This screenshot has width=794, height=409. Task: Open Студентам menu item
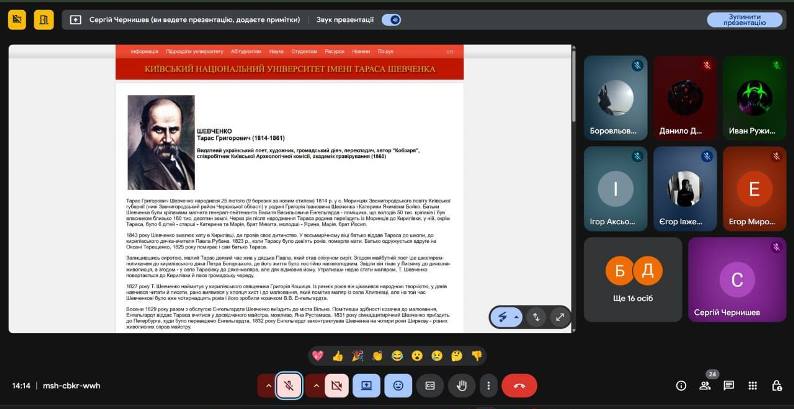coord(304,52)
